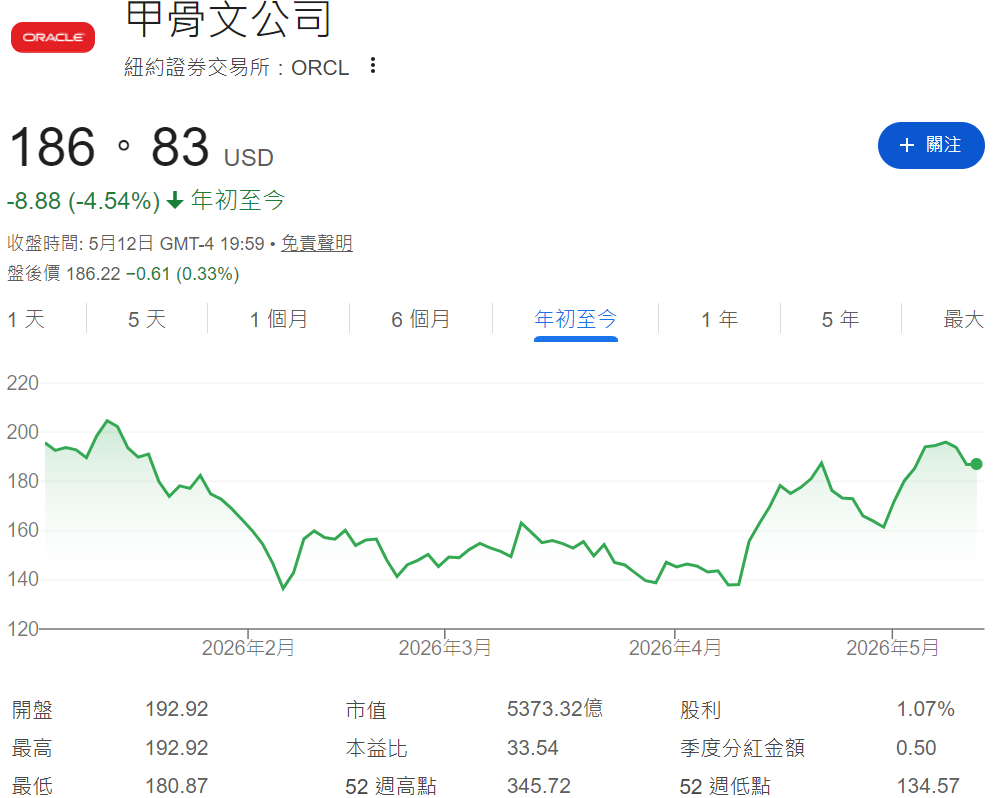Viewport: 1004px width, 798px height.
Task: Click the -8.88 (-4.54%) change text
Action: pyautogui.click(x=83, y=201)
